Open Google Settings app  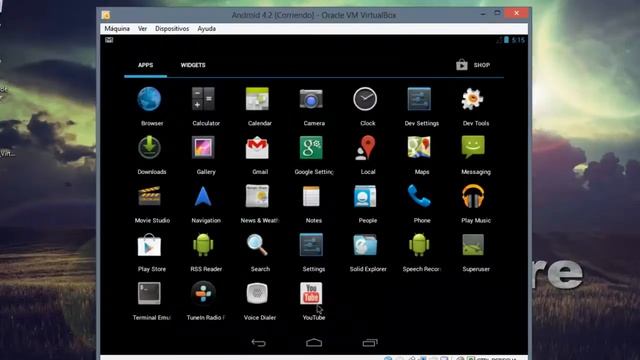pos(311,148)
